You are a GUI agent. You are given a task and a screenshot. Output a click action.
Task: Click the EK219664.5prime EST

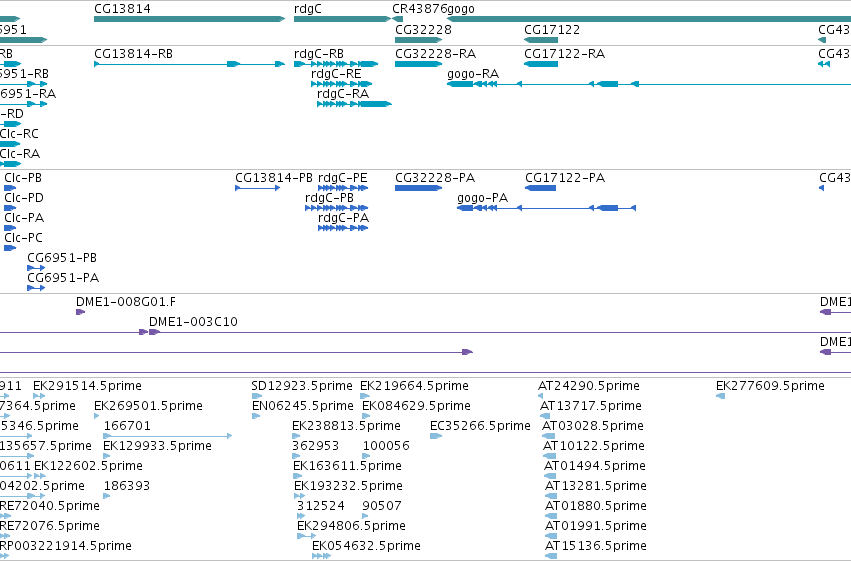tap(365, 396)
